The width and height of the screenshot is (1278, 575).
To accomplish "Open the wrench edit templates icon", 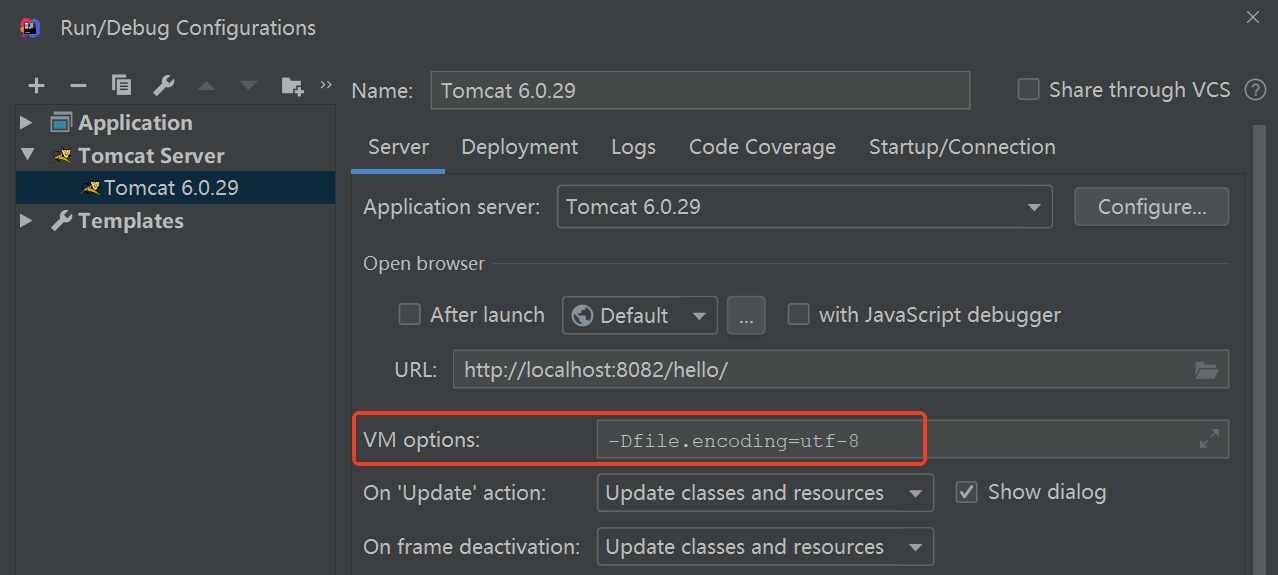I will tap(164, 86).
